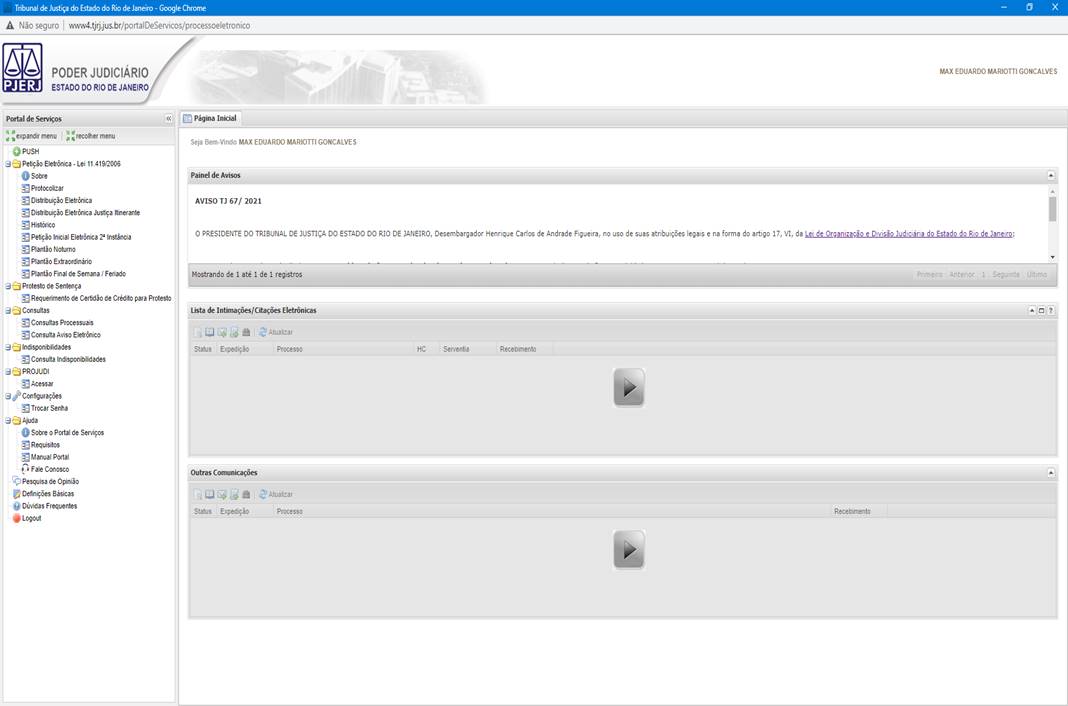Screen dimensions: 1068x706
Task: Collapse the Painel de Avisos panel
Action: pos(1051,175)
